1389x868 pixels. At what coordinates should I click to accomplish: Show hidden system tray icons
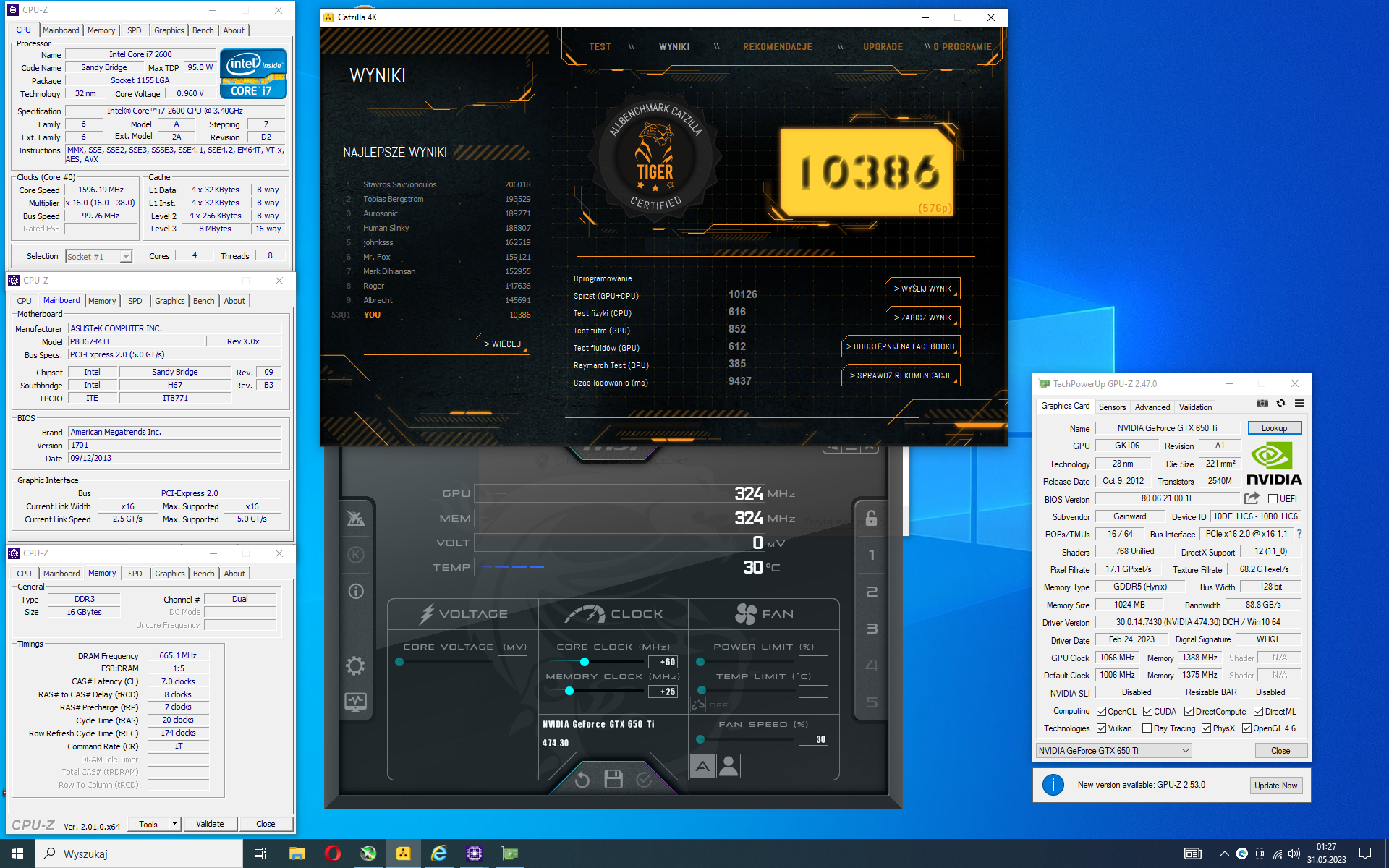point(1224,854)
